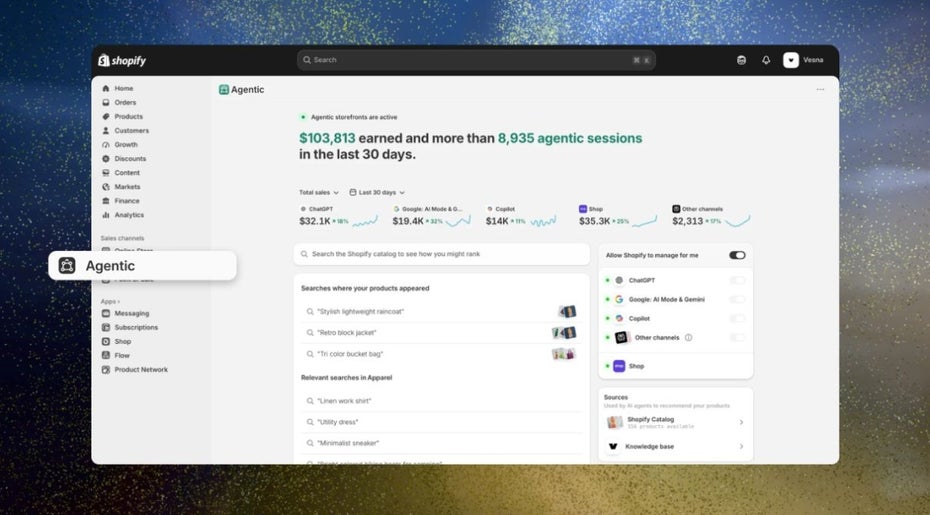The width and height of the screenshot is (930, 515).
Task: Toggle the Google AI Mode & Gemini switch
Action: (737, 300)
